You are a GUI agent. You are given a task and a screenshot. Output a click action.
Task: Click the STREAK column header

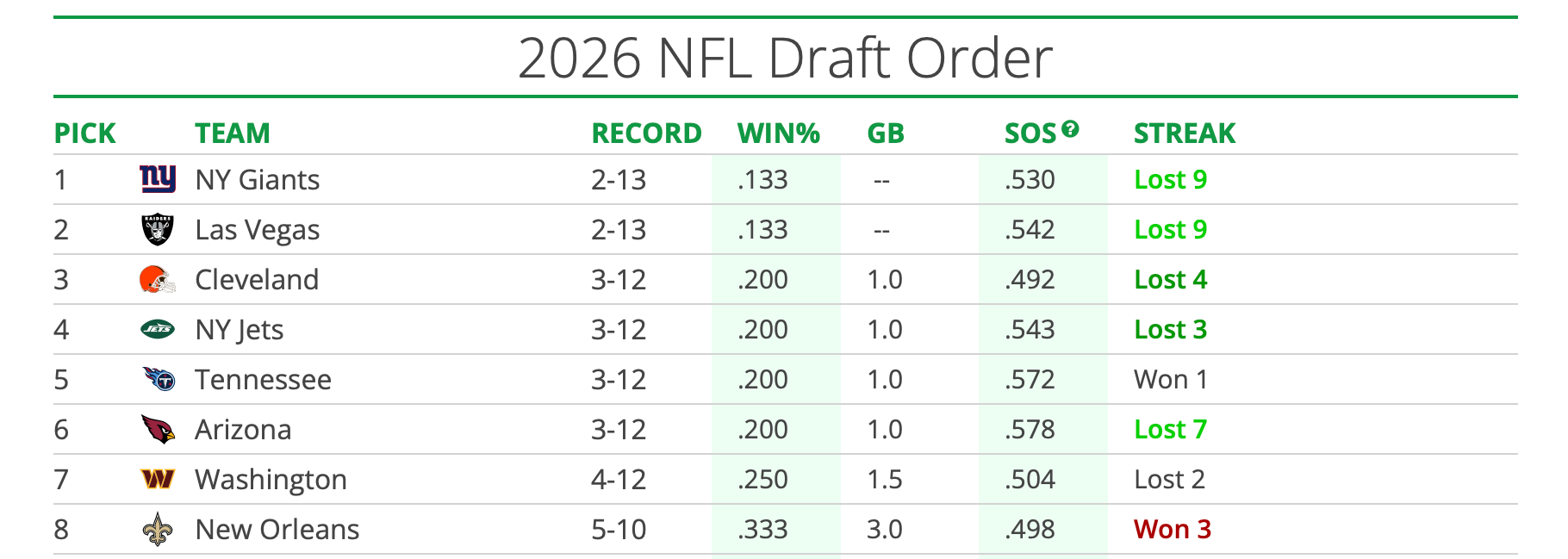[x=1184, y=134]
